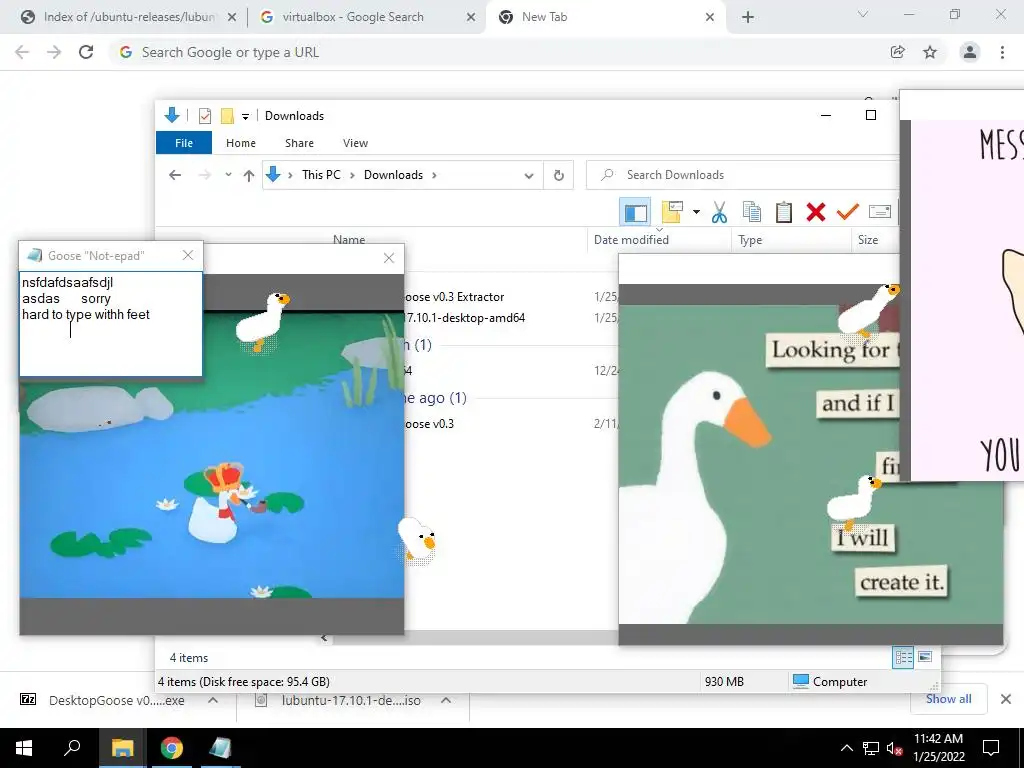Expand the Customize Quick Access Toolbar dropdown
This screenshot has width=1024, height=768.
click(246, 117)
